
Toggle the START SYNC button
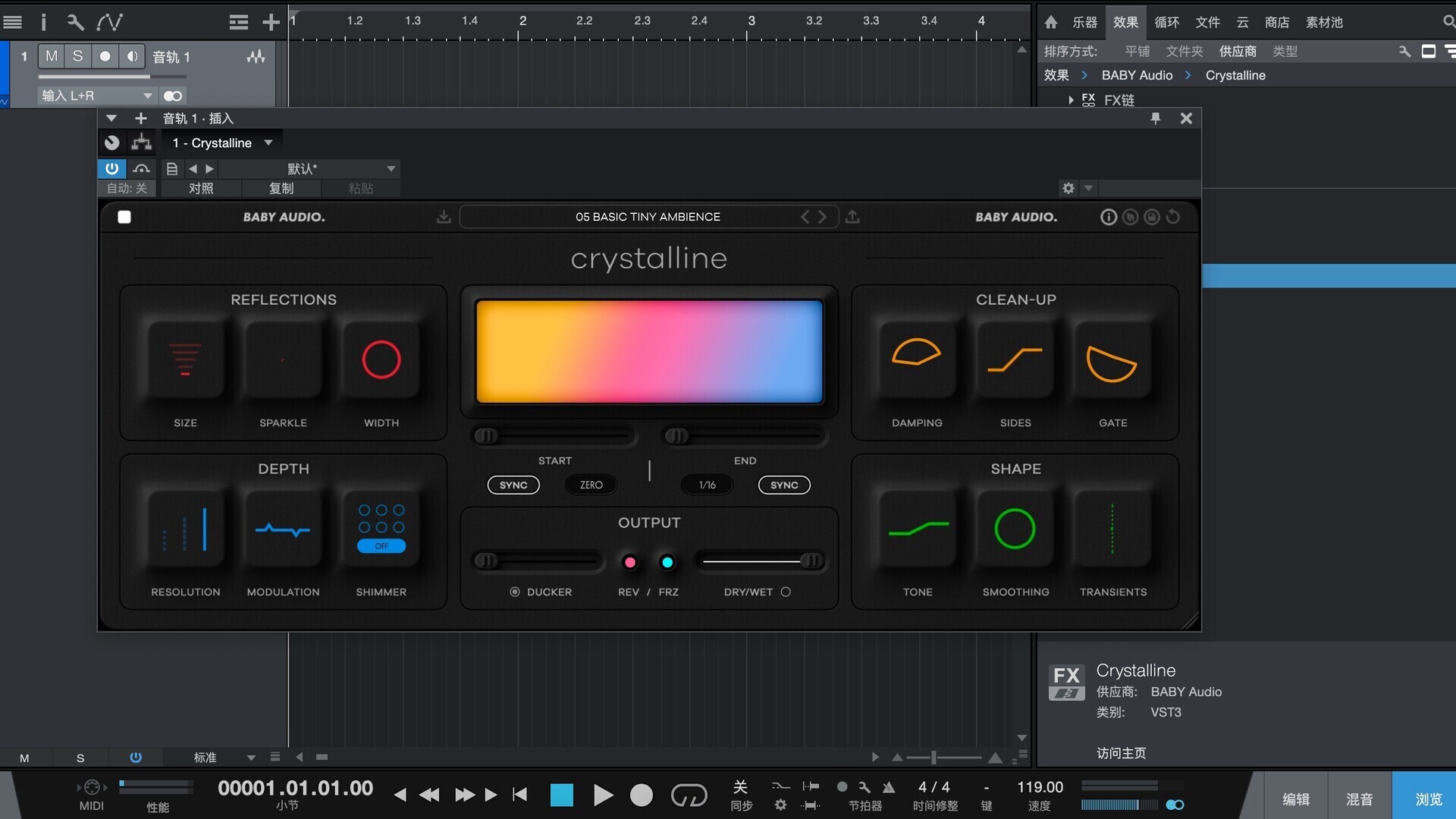click(513, 485)
